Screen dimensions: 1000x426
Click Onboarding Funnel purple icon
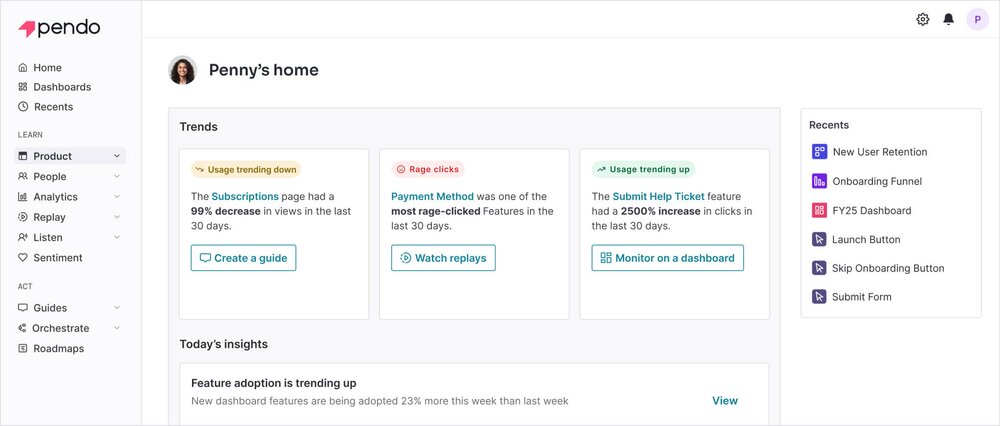pos(819,181)
